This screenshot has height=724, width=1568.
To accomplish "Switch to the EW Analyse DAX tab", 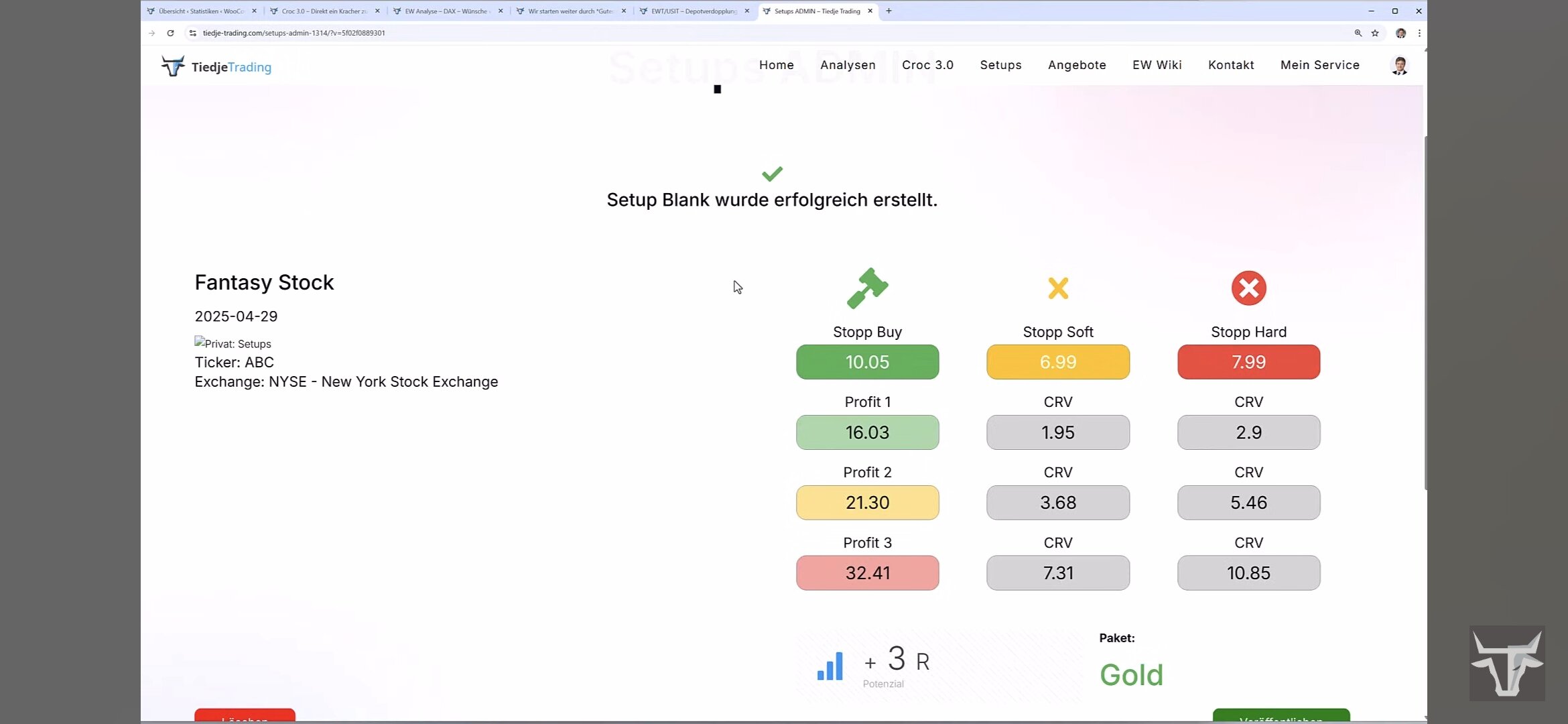I will (x=446, y=11).
